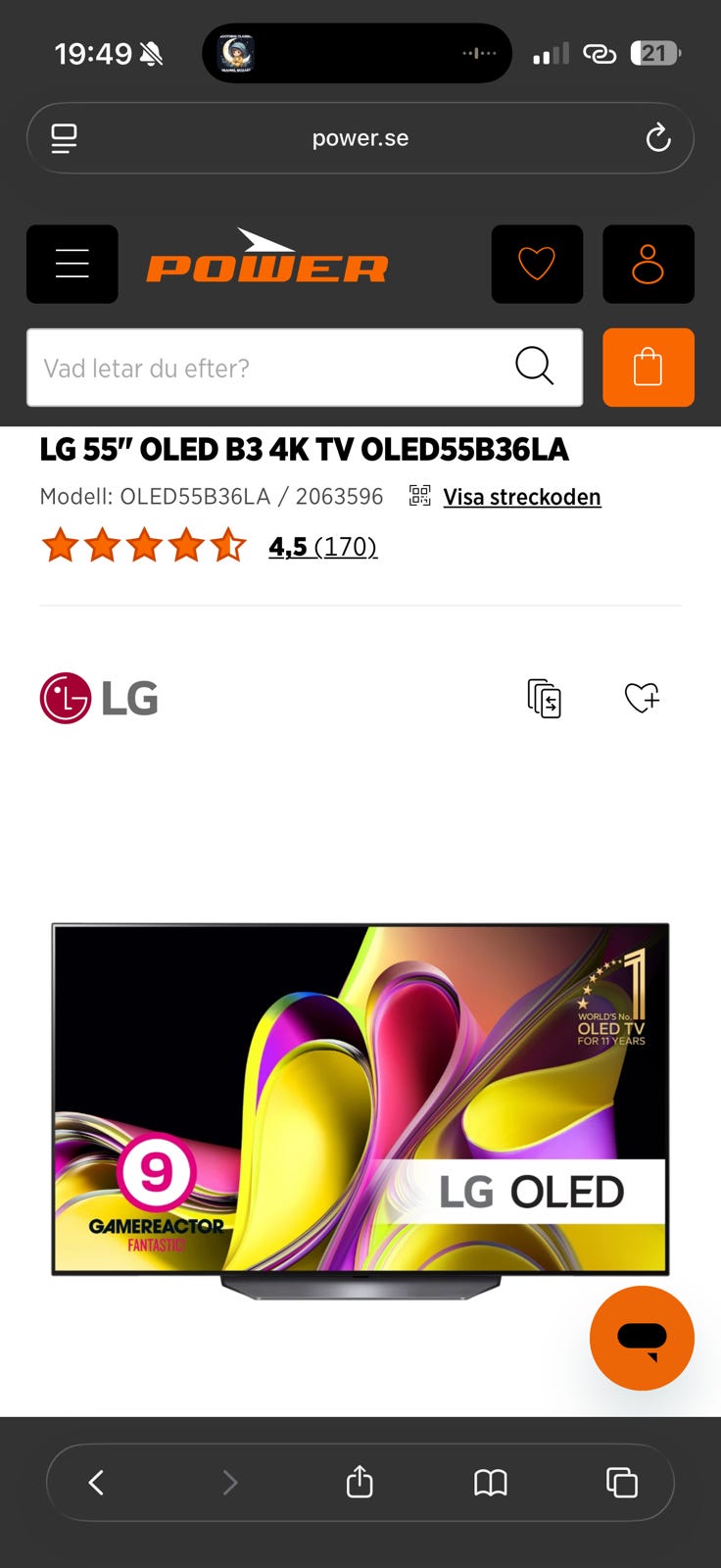Open the hamburger navigation menu
Viewport: 721px width, 1568px height.
(x=72, y=264)
